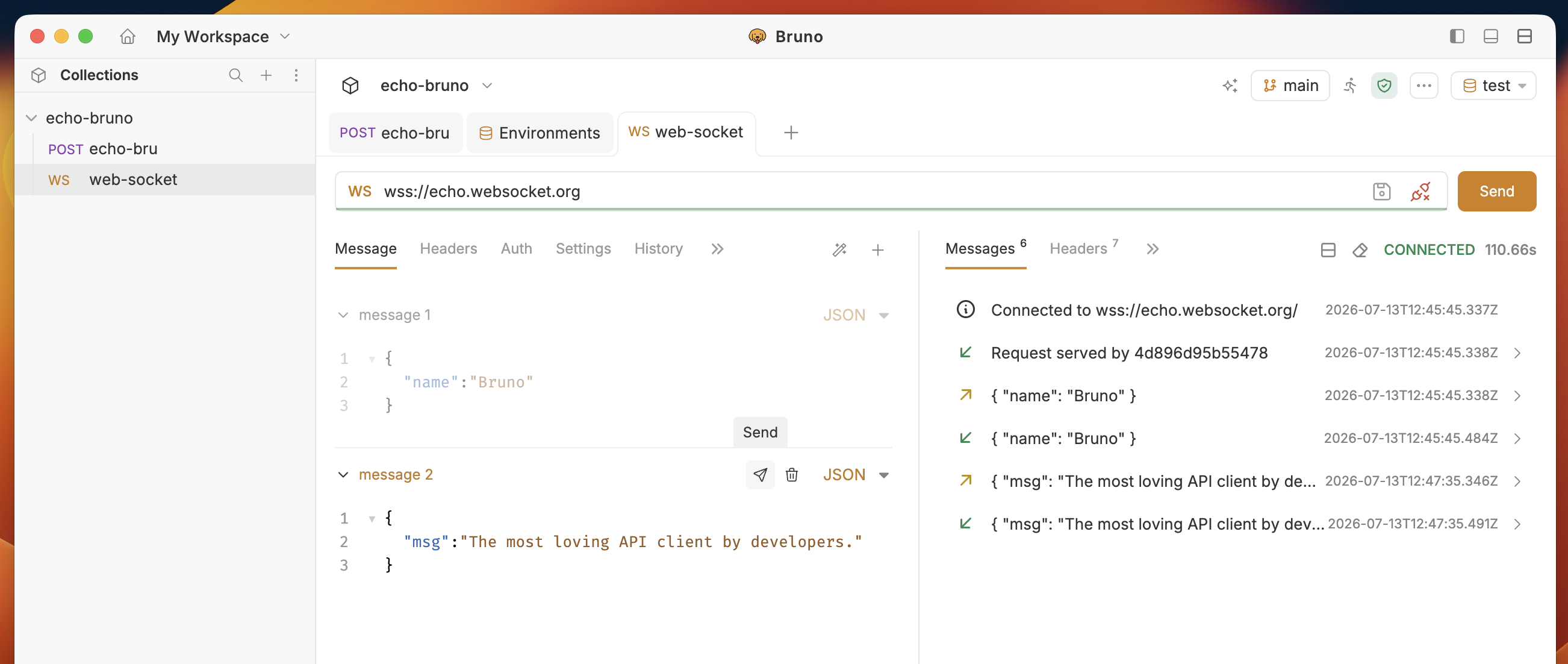Click the Collections cube icon in sidebar
The image size is (1568, 664).
[x=39, y=75]
